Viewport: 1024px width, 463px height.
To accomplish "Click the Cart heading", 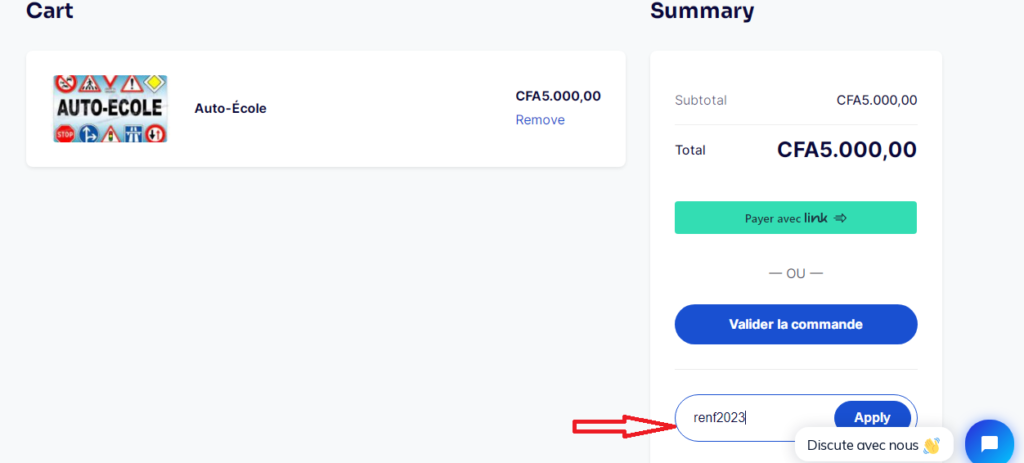I will (50, 10).
